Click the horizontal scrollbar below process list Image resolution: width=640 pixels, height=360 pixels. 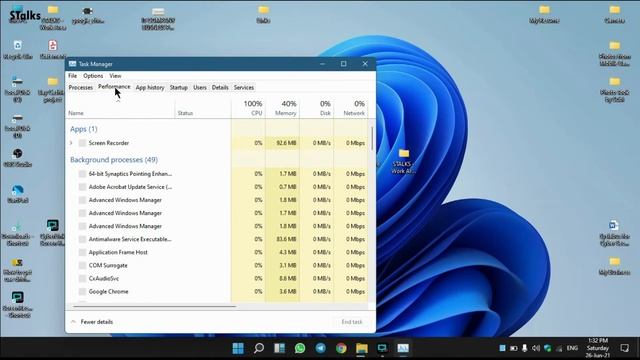(x=154, y=306)
